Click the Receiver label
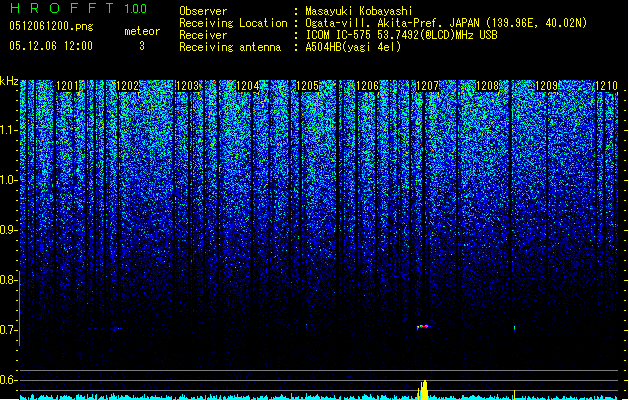The height and width of the screenshot is (400, 629). point(203,35)
